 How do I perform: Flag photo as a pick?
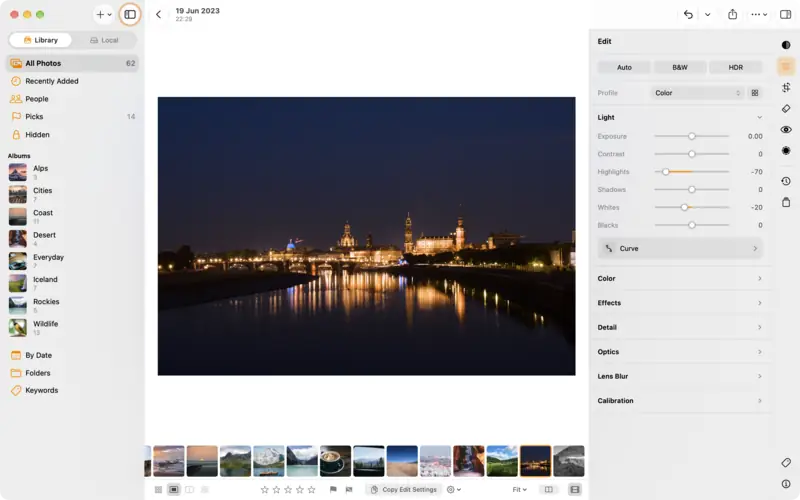[x=333, y=489]
